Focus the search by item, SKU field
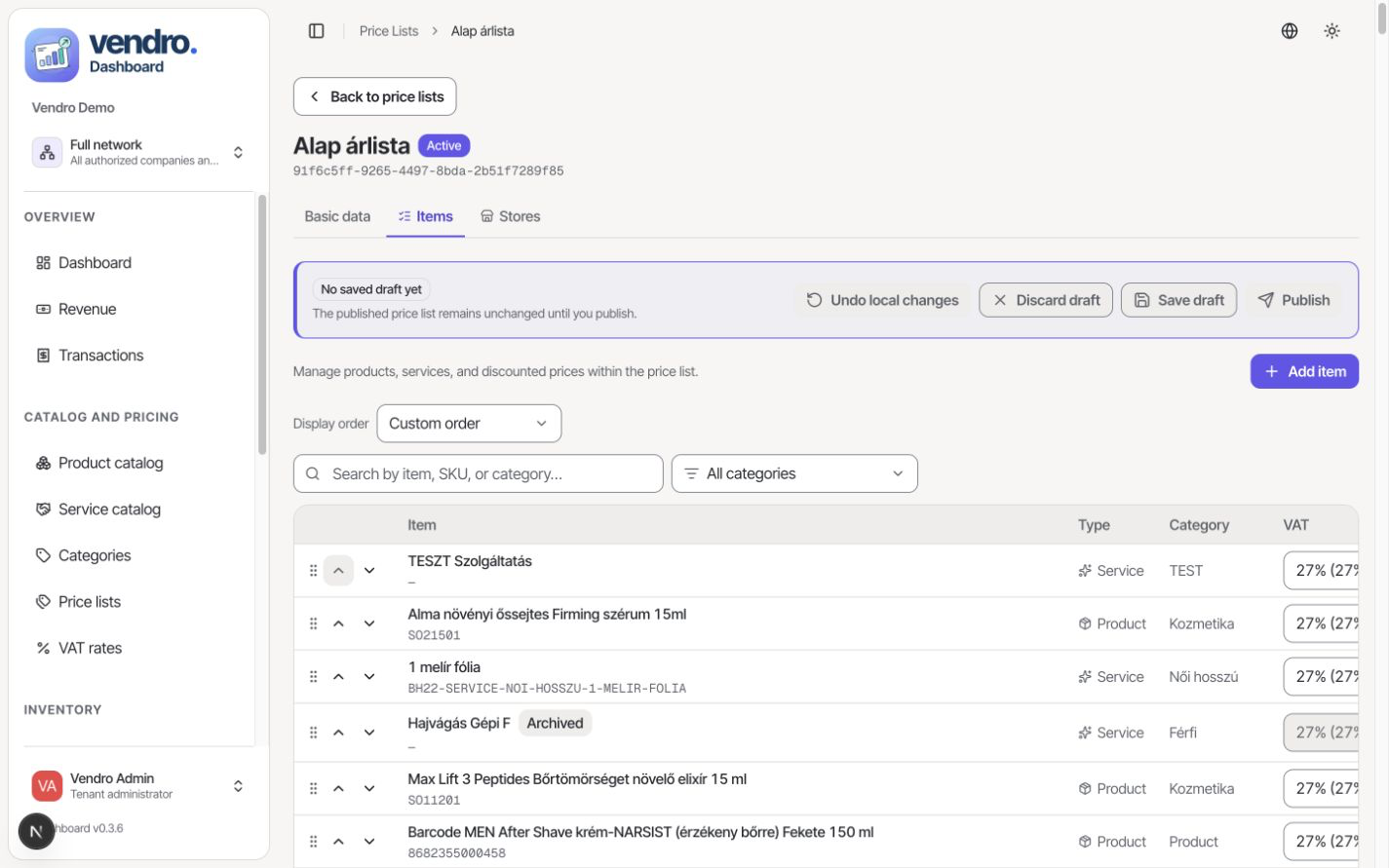This screenshot has height=868, width=1389. pos(479,473)
